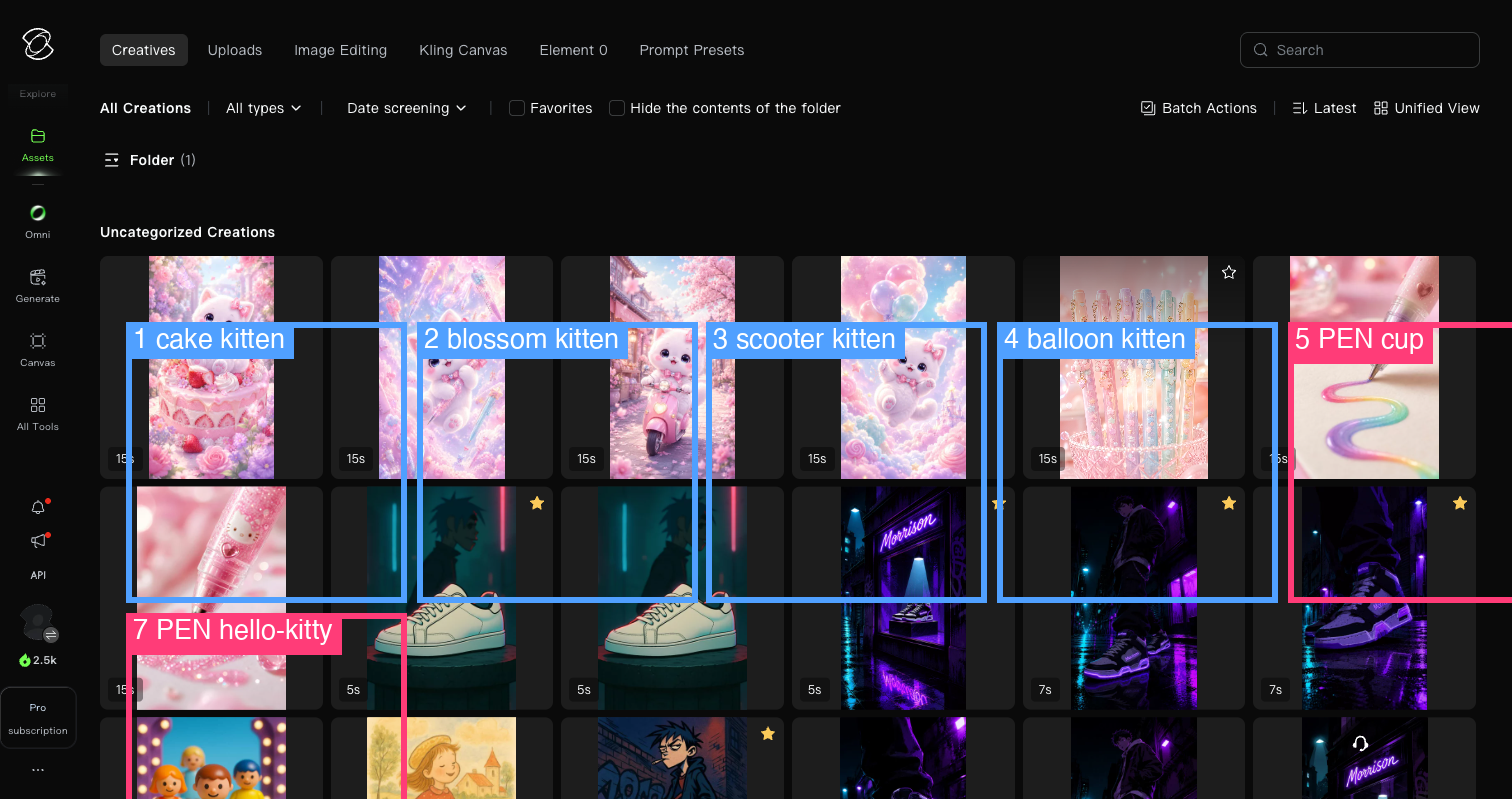Open the Date screening dropdown
Screen dimensions: 1512x799
pos(407,108)
